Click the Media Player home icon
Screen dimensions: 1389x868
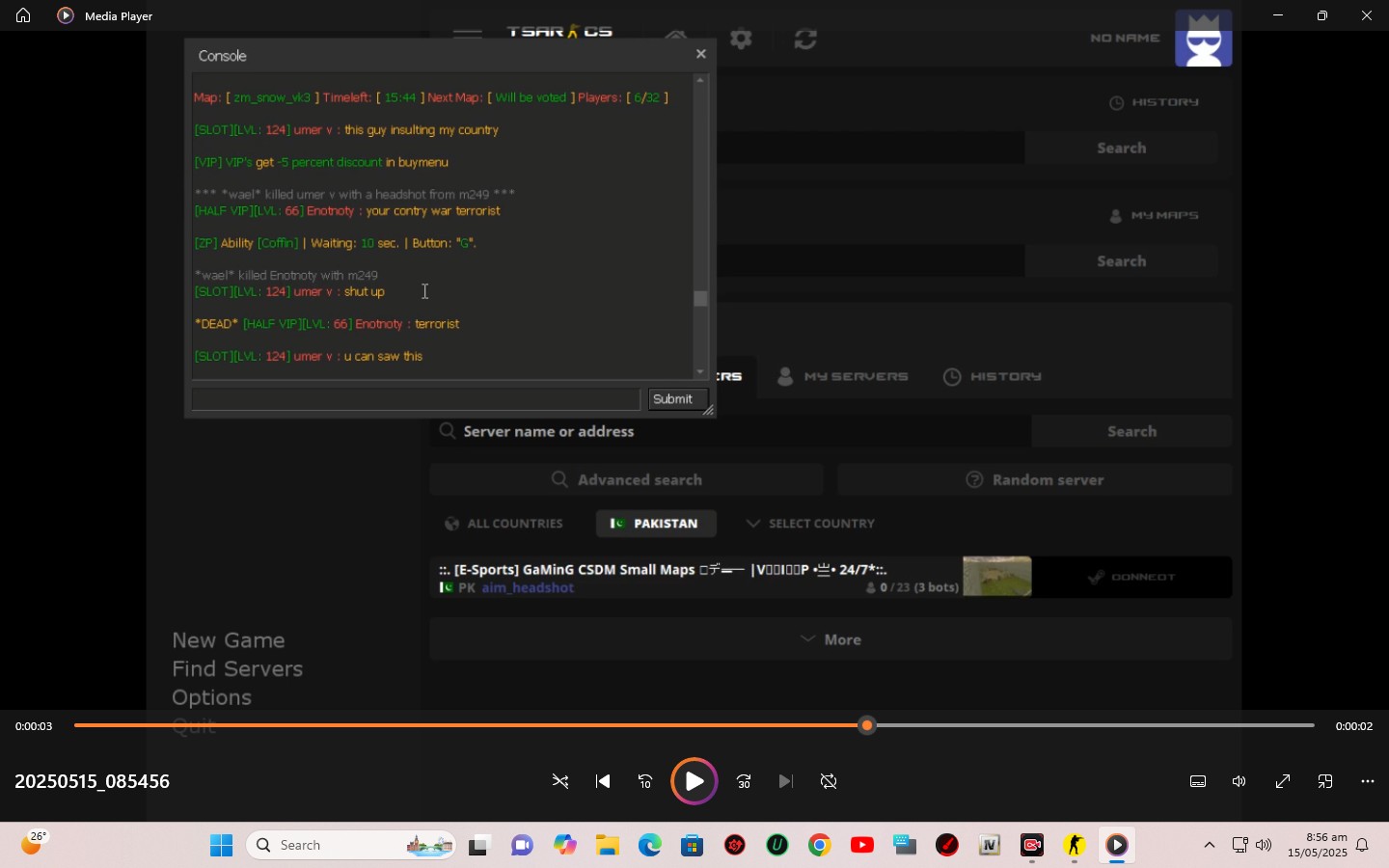click(23, 15)
